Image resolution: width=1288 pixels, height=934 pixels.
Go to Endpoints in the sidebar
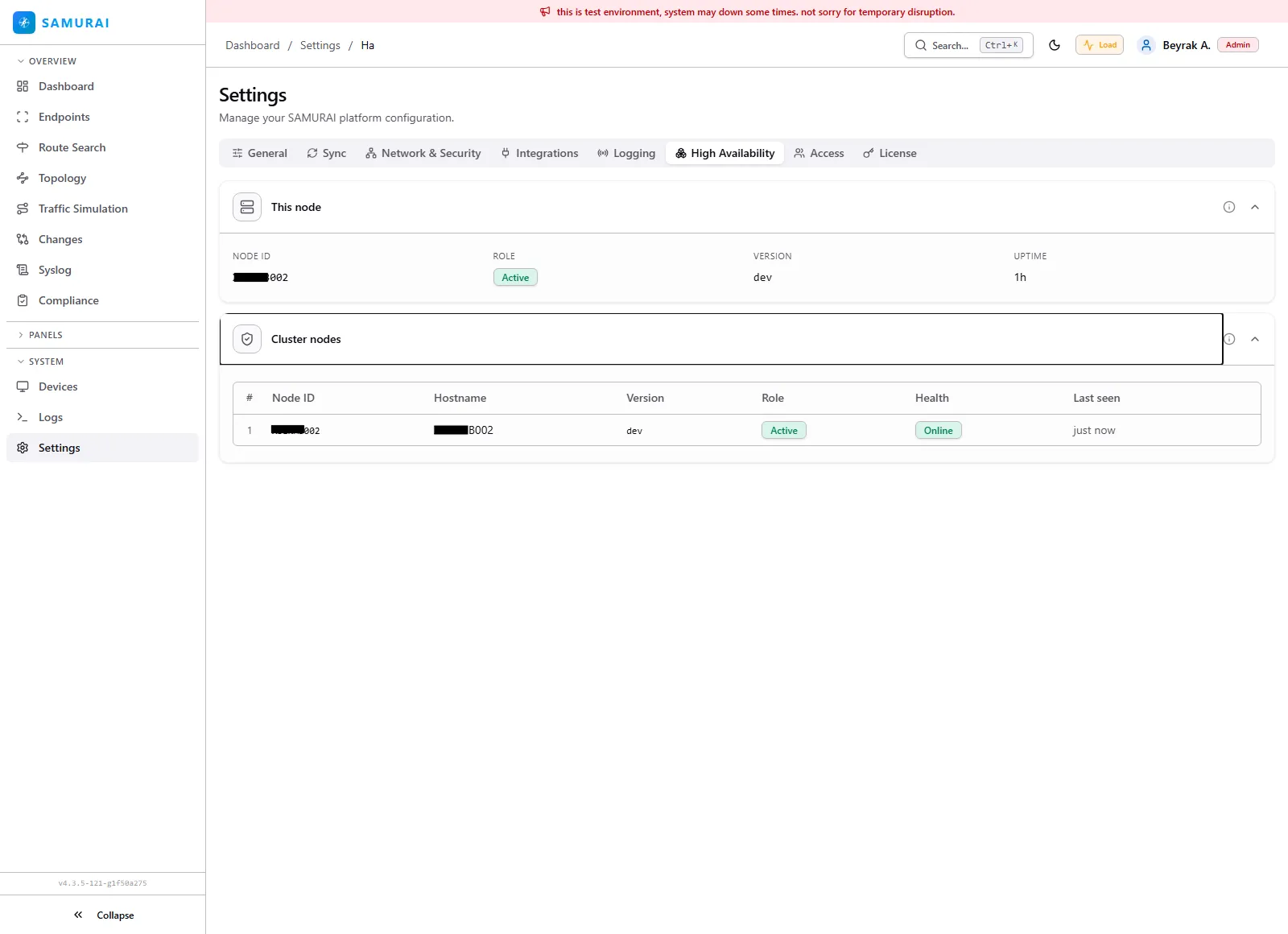pos(102,117)
